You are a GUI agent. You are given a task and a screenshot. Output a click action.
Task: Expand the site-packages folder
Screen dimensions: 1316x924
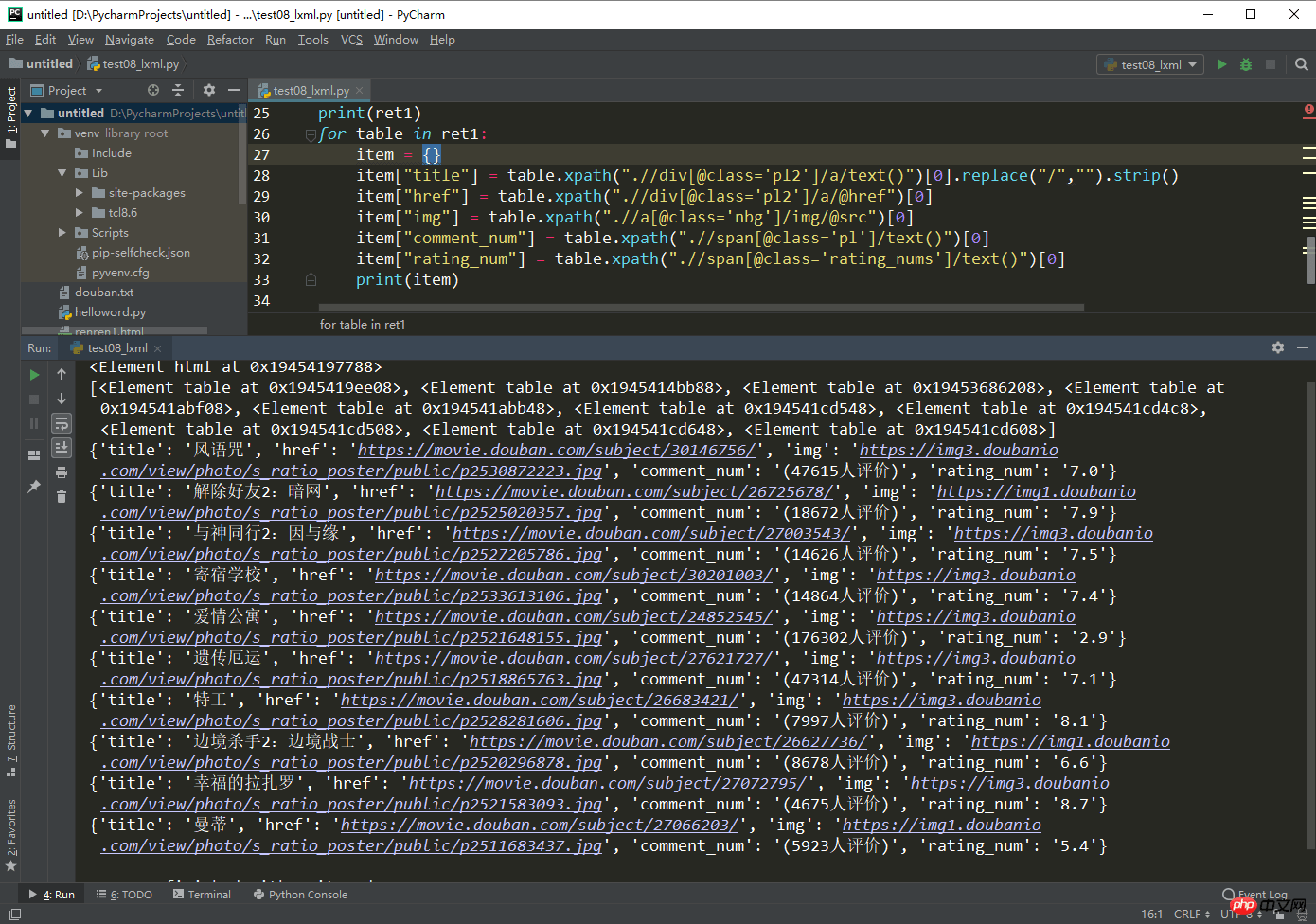pos(80,193)
